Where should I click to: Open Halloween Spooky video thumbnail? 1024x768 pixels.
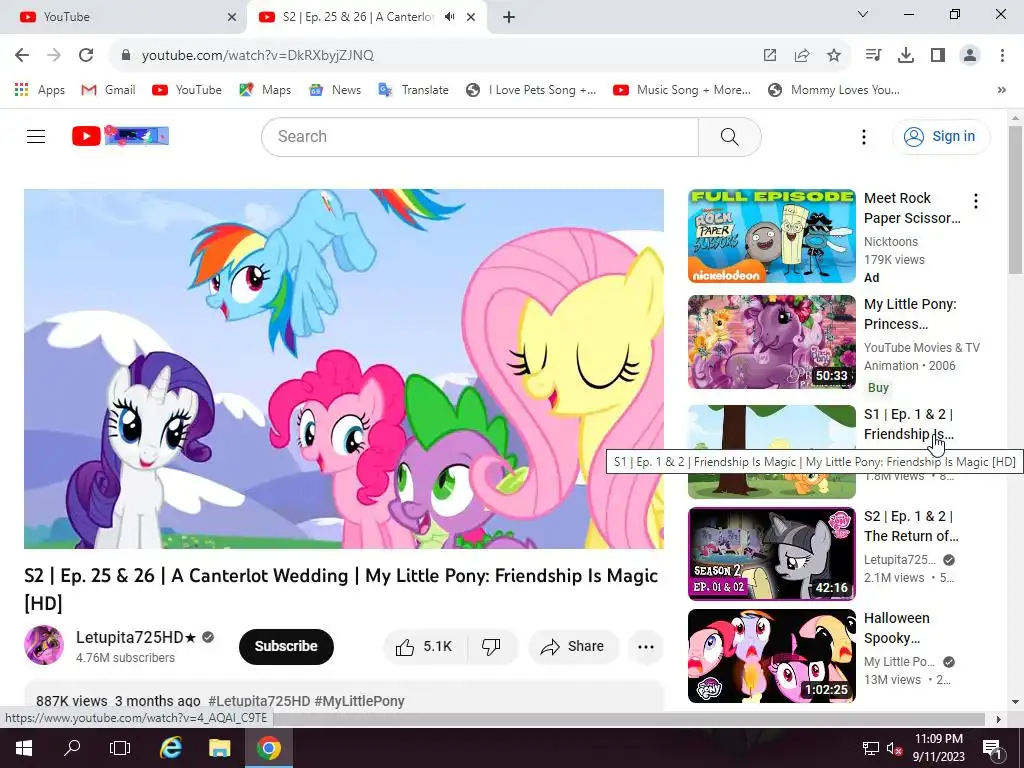[x=771, y=656]
